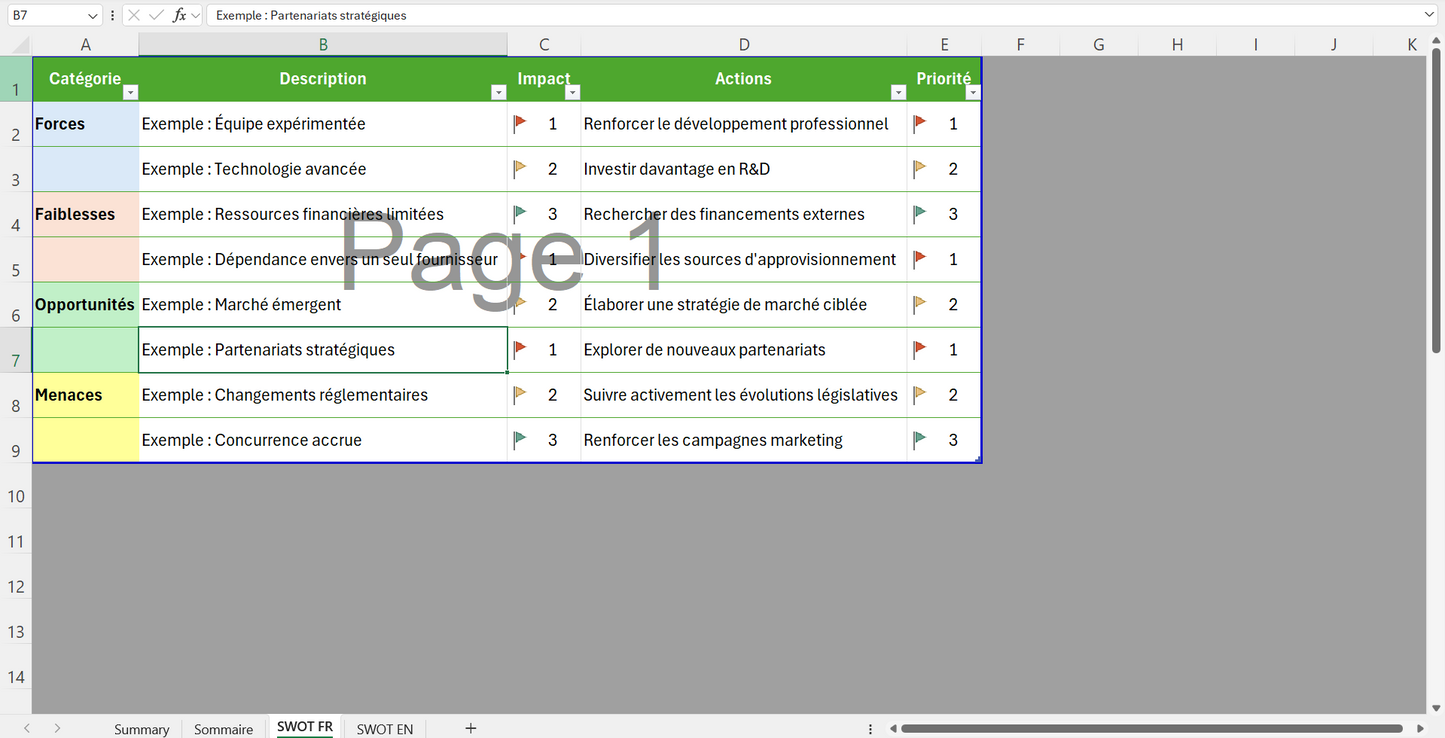Viewport: 1445px width, 738px height.
Task: Select column D header
Action: (743, 45)
